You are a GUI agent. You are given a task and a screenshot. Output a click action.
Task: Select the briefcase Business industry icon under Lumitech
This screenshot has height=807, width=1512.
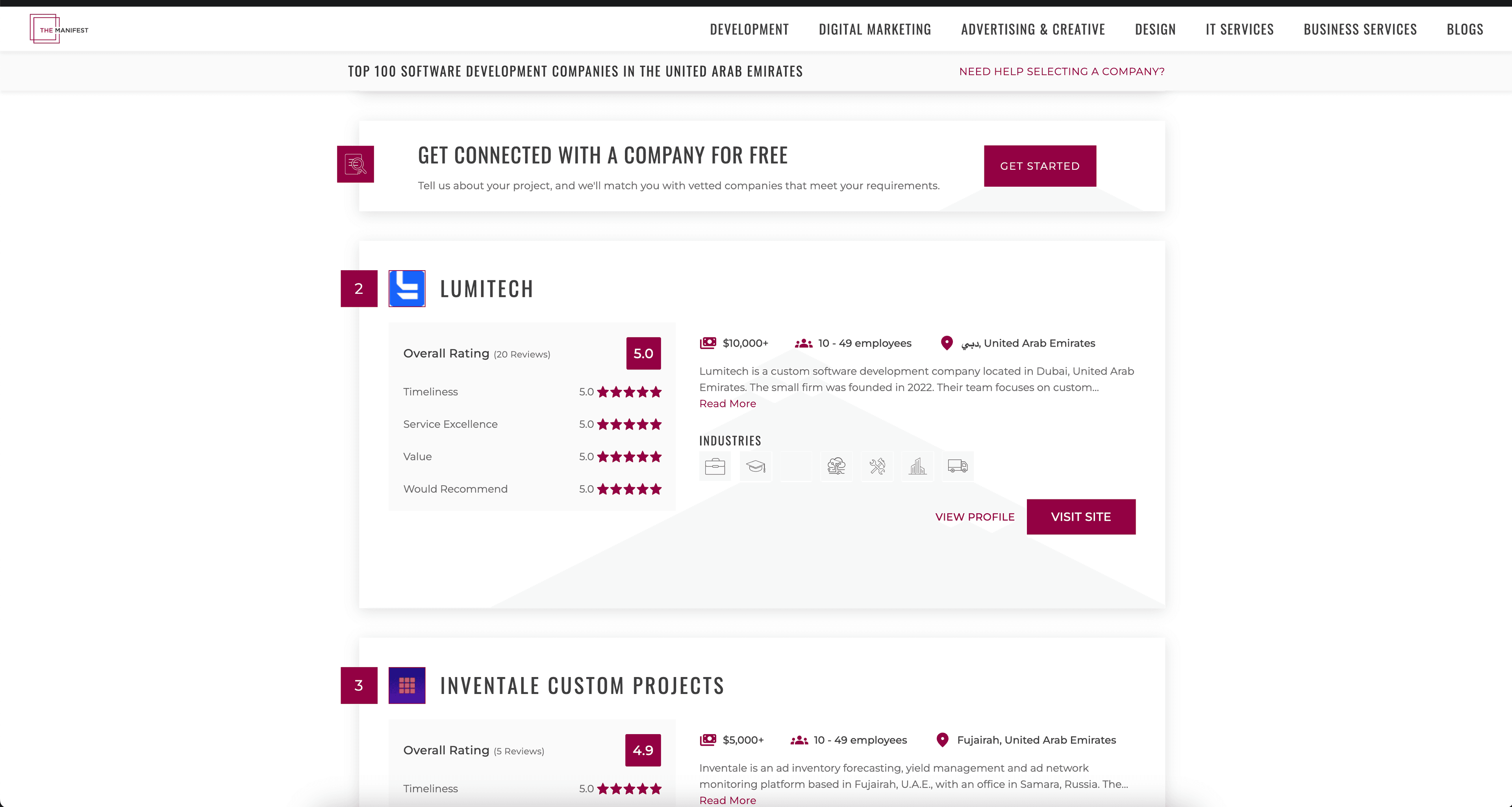click(714, 466)
